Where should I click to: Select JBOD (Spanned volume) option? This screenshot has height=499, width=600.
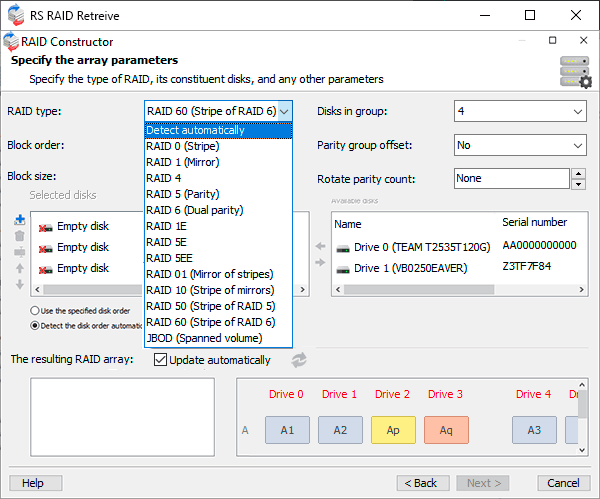pos(203,338)
